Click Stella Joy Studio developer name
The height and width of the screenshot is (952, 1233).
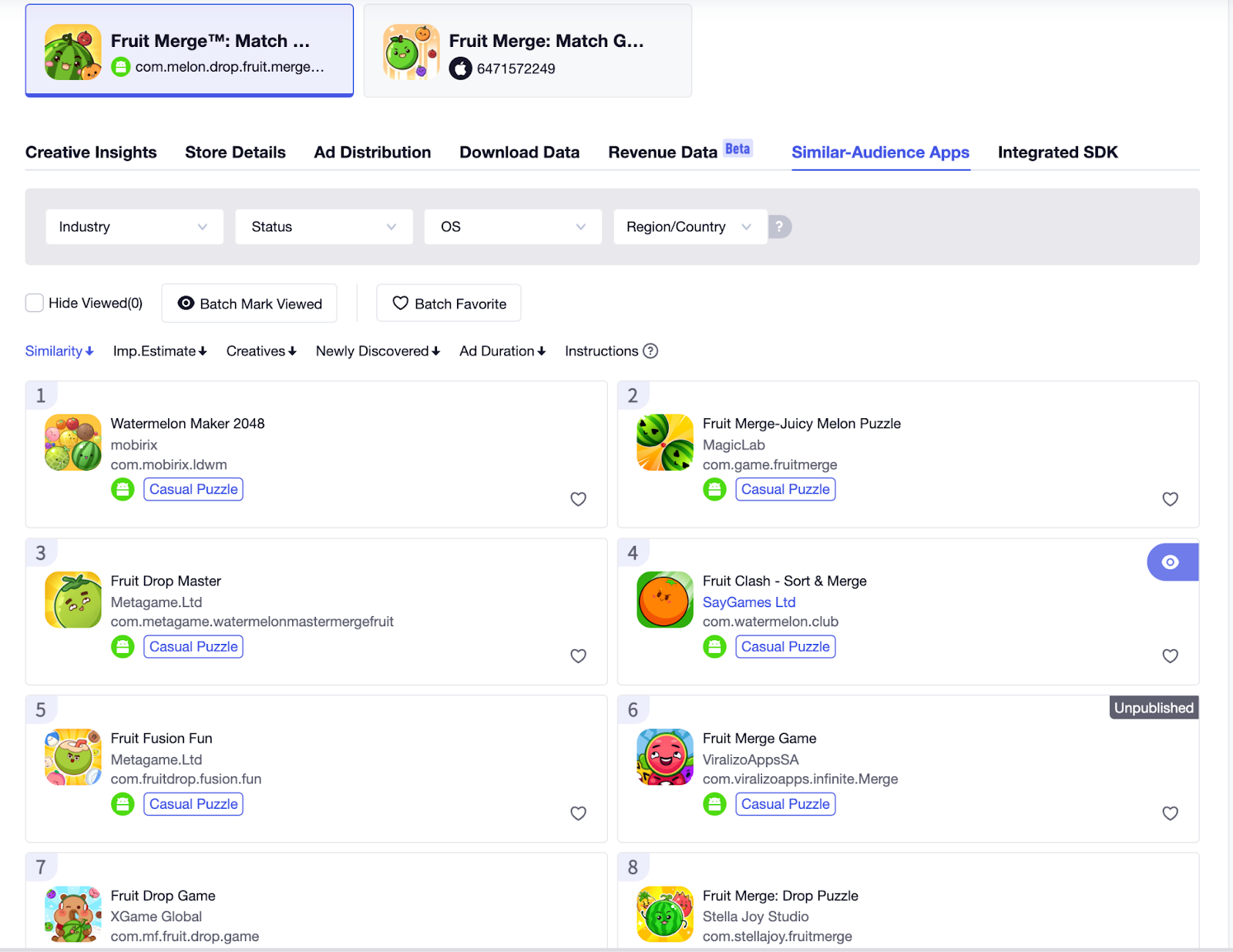pos(755,917)
